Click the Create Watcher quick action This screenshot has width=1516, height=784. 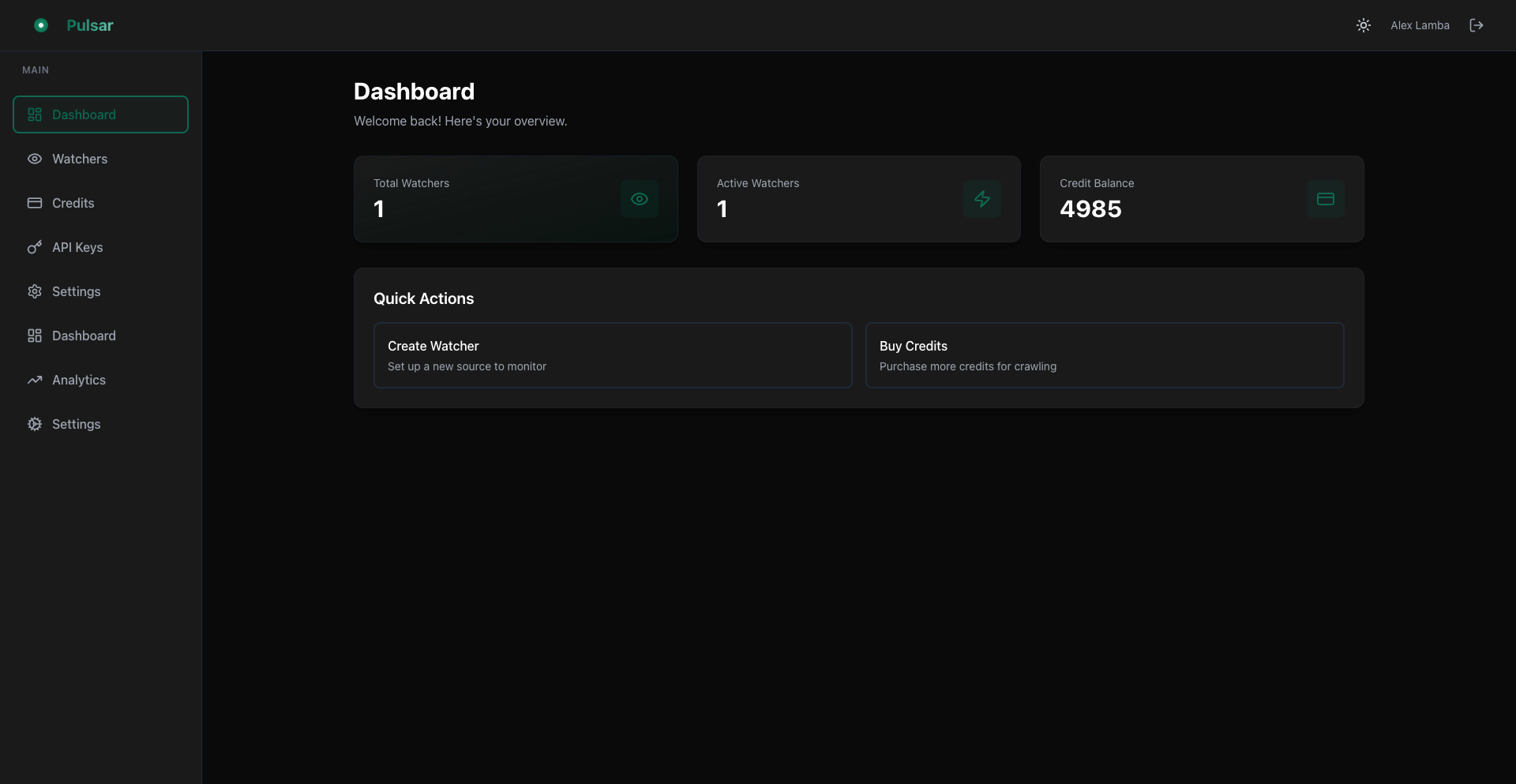612,355
